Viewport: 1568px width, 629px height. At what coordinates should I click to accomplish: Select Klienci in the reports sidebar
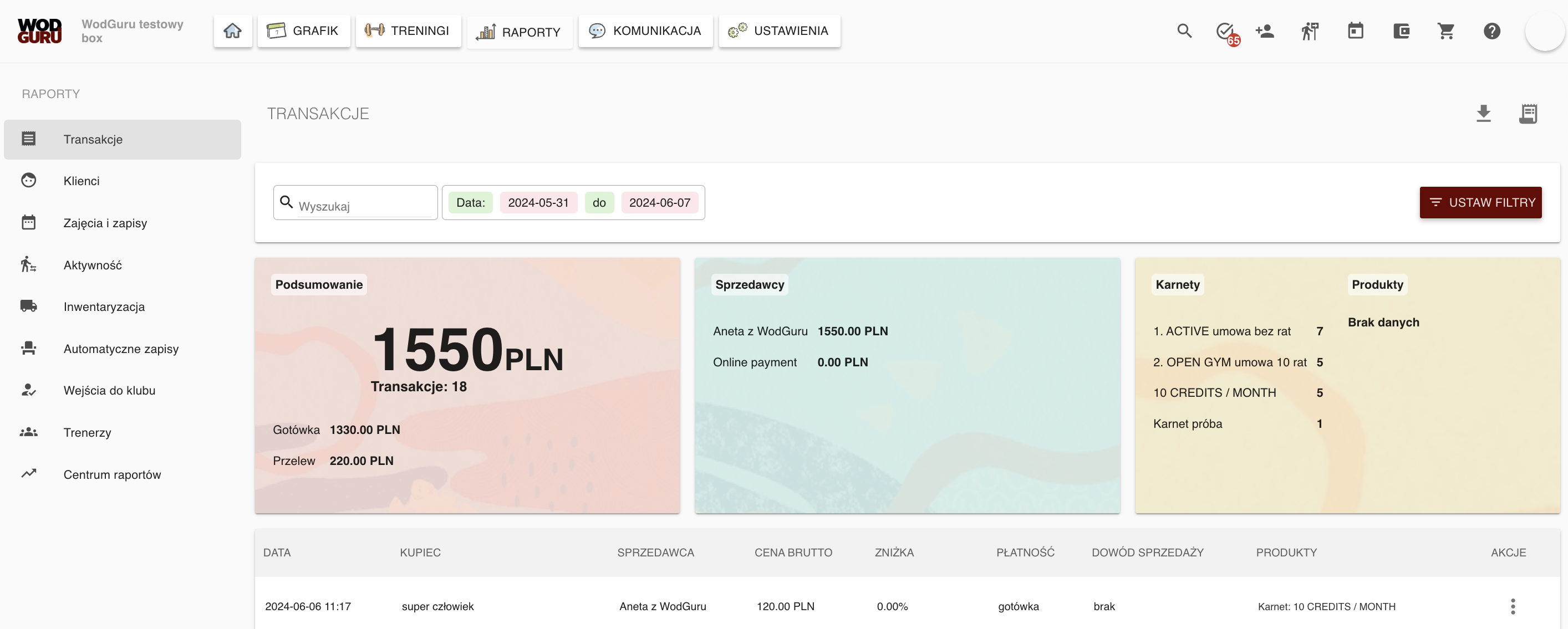click(123, 181)
